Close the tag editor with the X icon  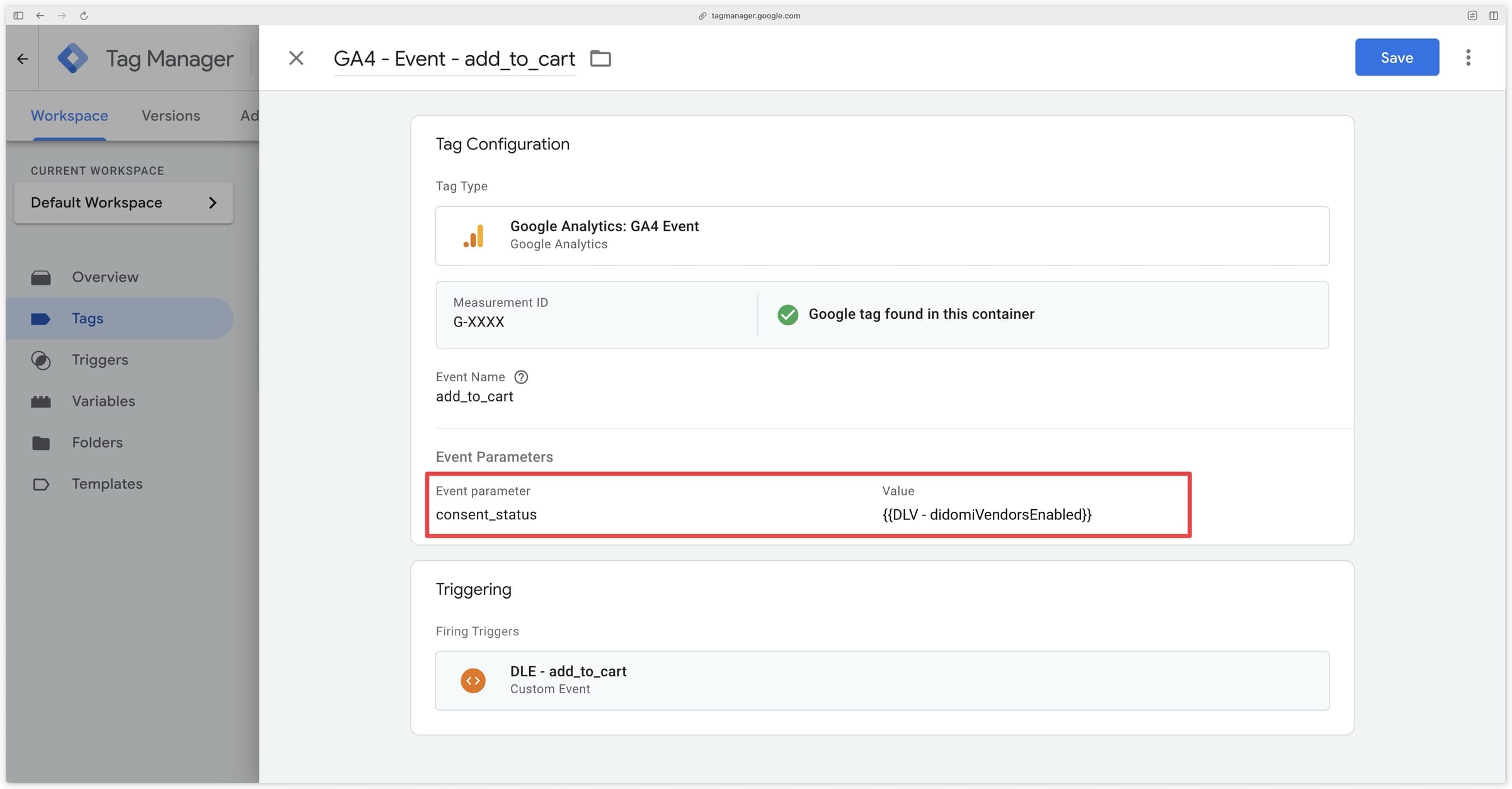point(296,58)
